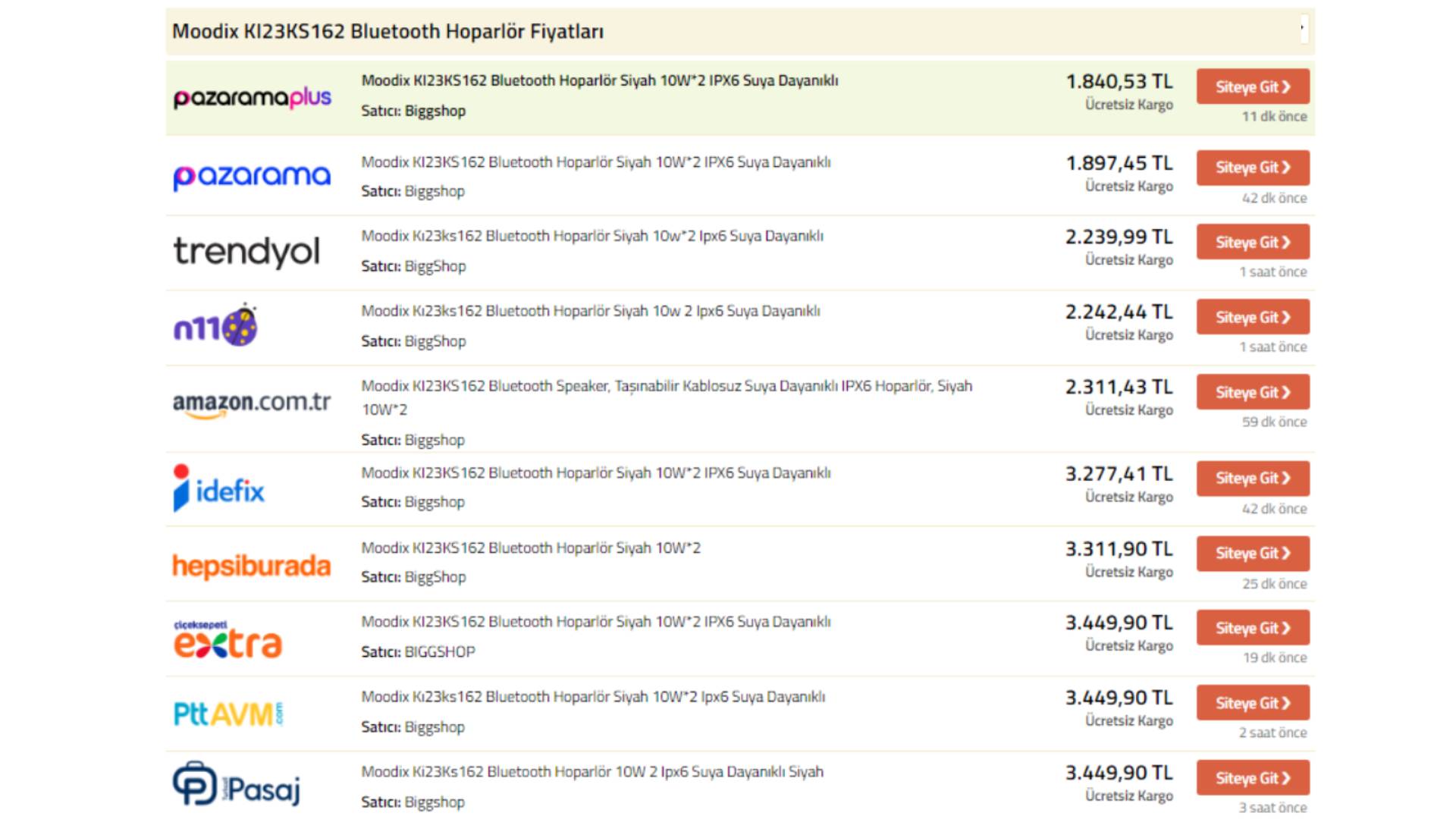Screen dimensions: 1456x819
Task: Open Siteye Git for hepsiburada offer
Action: coord(1253,554)
